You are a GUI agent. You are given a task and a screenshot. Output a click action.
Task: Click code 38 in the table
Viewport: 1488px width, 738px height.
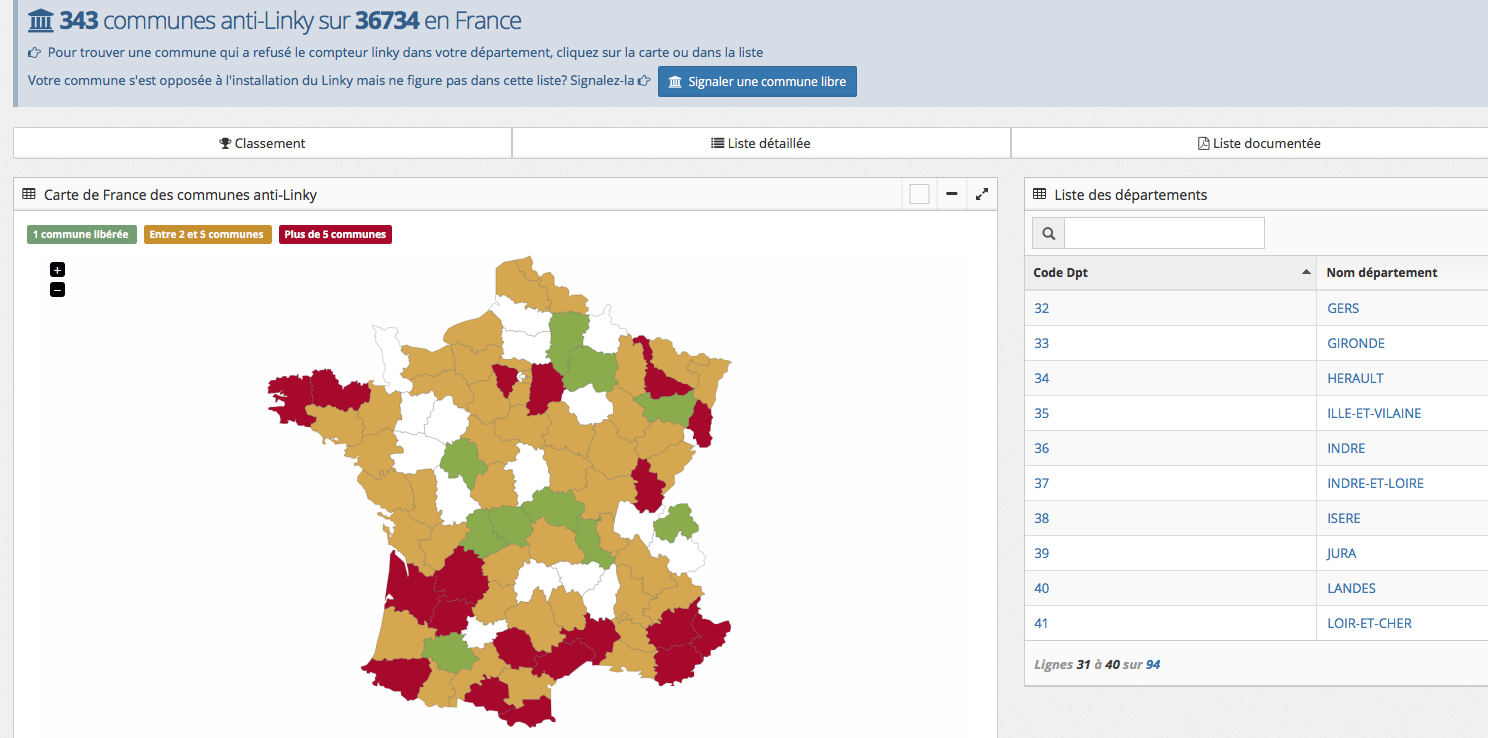pyautogui.click(x=1042, y=518)
